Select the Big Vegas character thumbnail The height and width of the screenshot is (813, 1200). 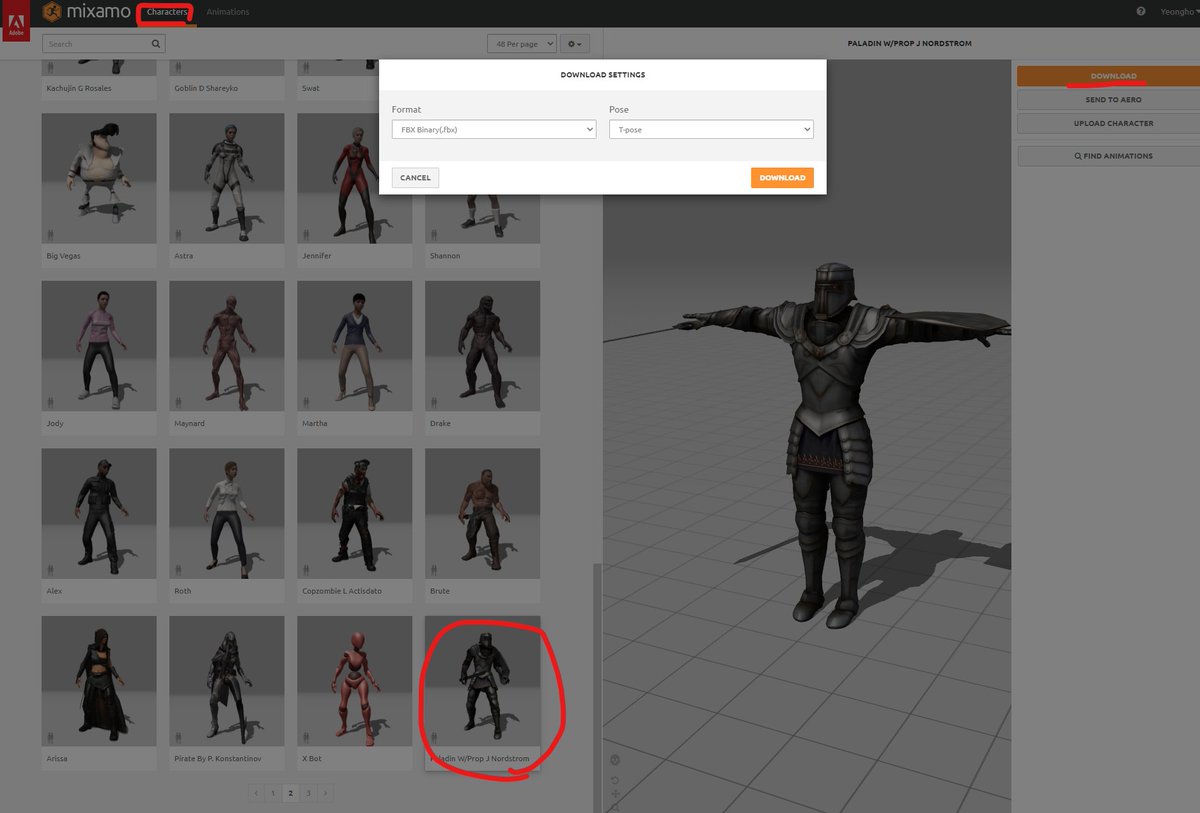99,177
